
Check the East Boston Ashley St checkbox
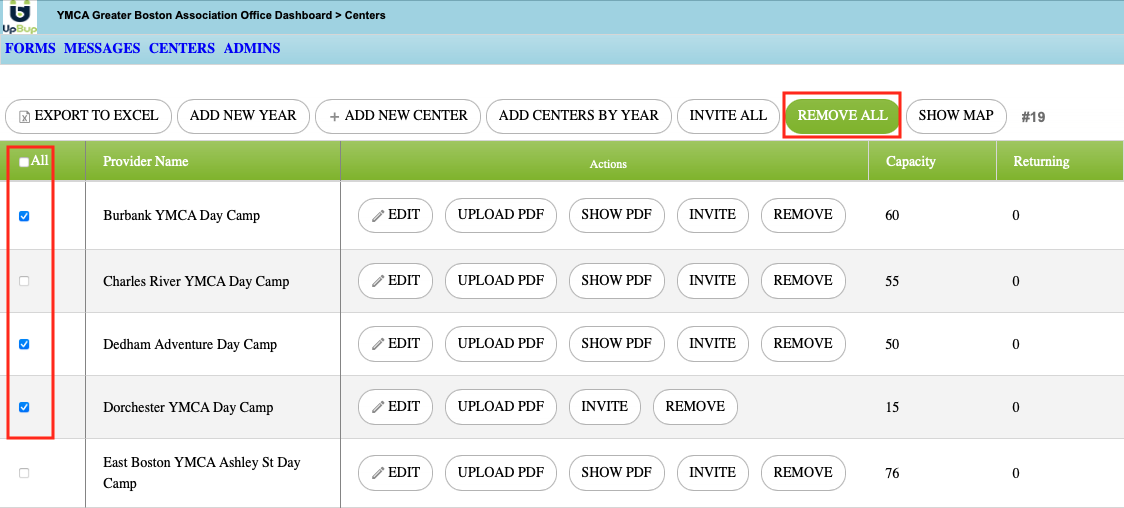[x=24, y=474]
